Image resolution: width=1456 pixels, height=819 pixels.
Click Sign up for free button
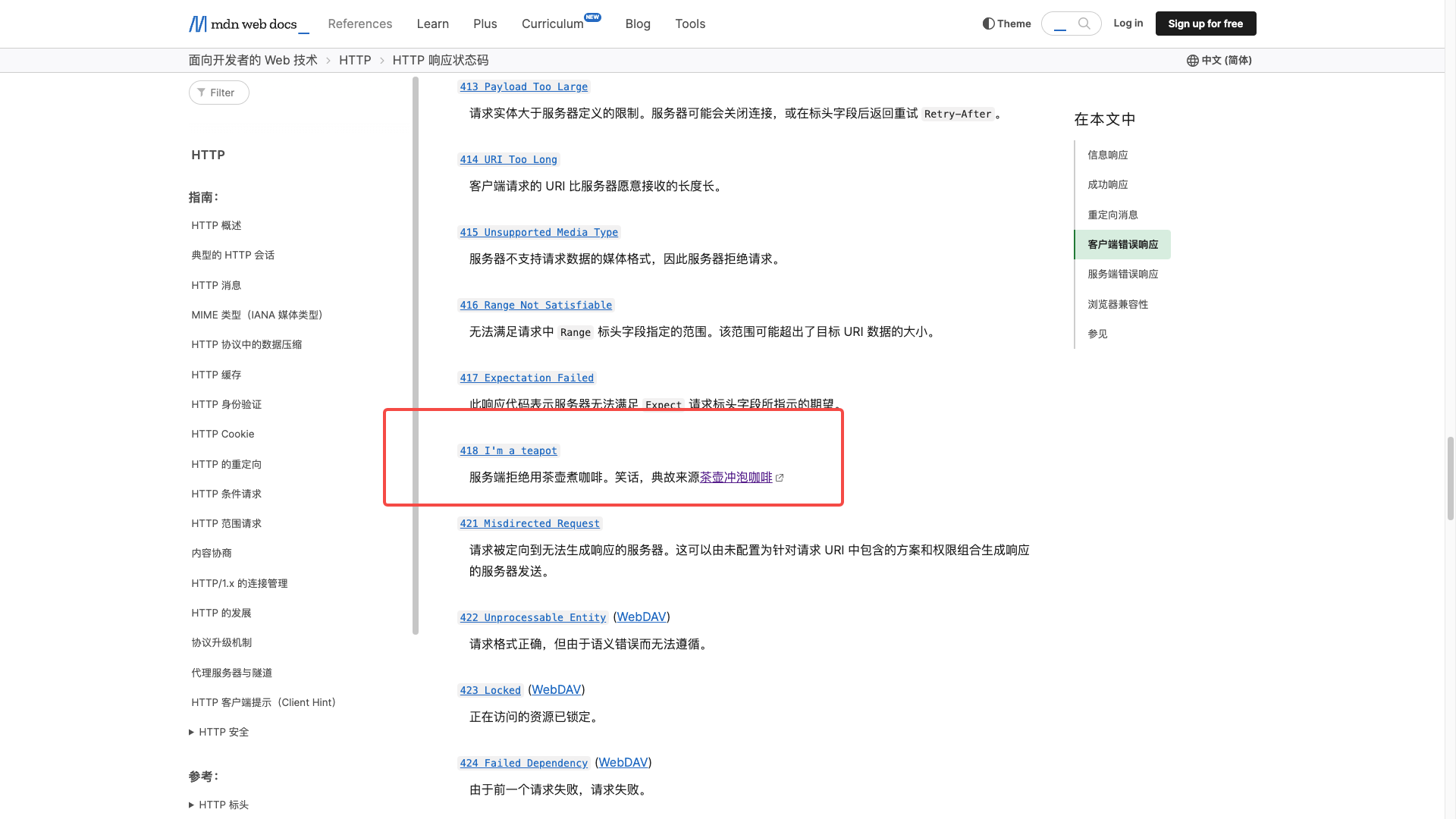(x=1206, y=24)
